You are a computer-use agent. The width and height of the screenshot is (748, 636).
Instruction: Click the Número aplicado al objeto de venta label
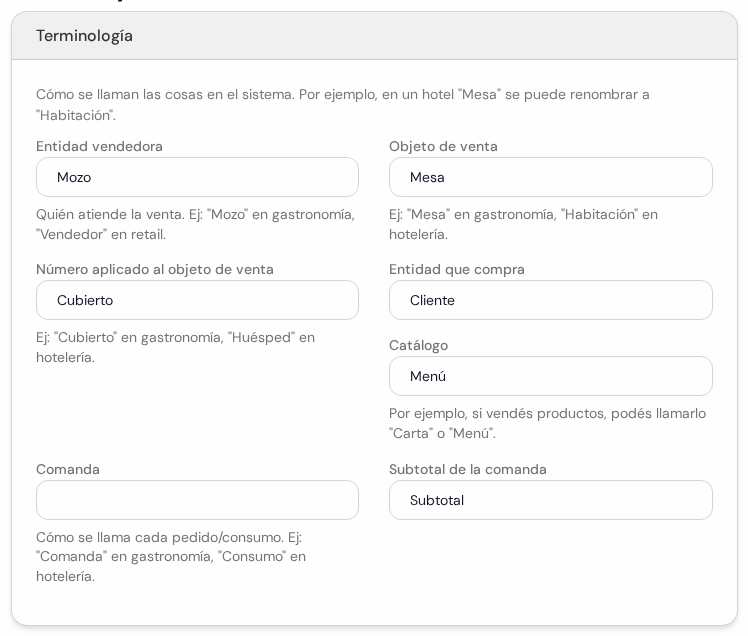155,269
